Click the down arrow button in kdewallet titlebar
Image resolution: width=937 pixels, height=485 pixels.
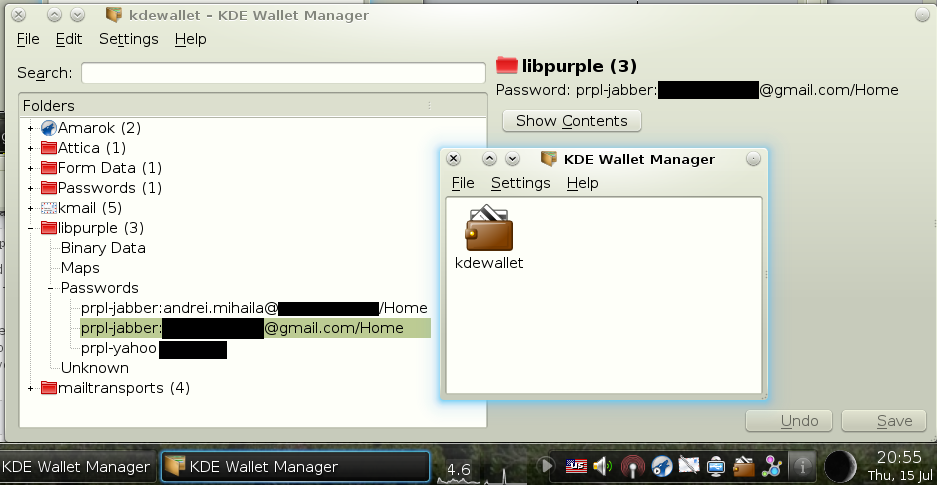[77, 14]
